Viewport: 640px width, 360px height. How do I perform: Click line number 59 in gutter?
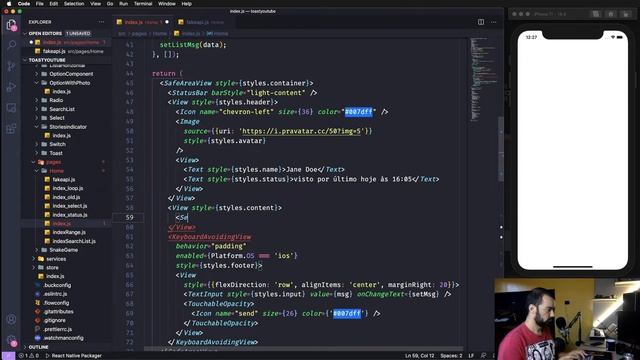pyautogui.click(x=130, y=218)
